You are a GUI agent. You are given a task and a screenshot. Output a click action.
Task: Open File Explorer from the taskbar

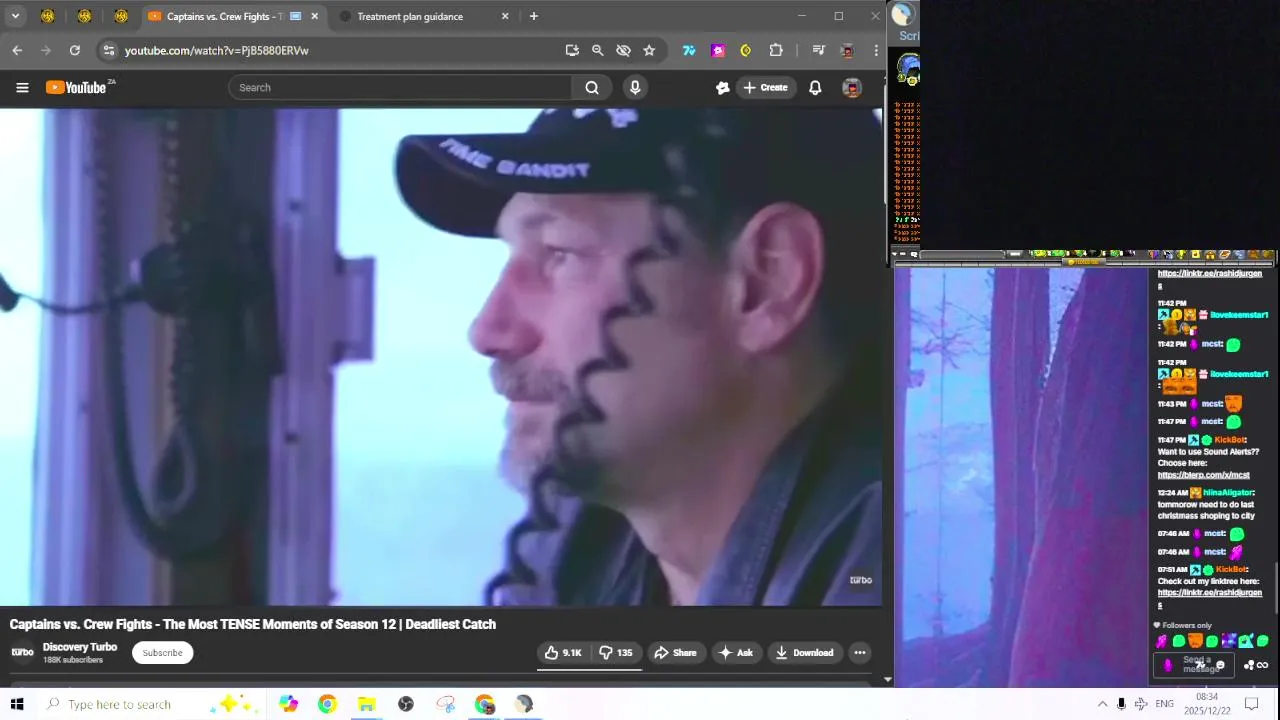tap(366, 704)
